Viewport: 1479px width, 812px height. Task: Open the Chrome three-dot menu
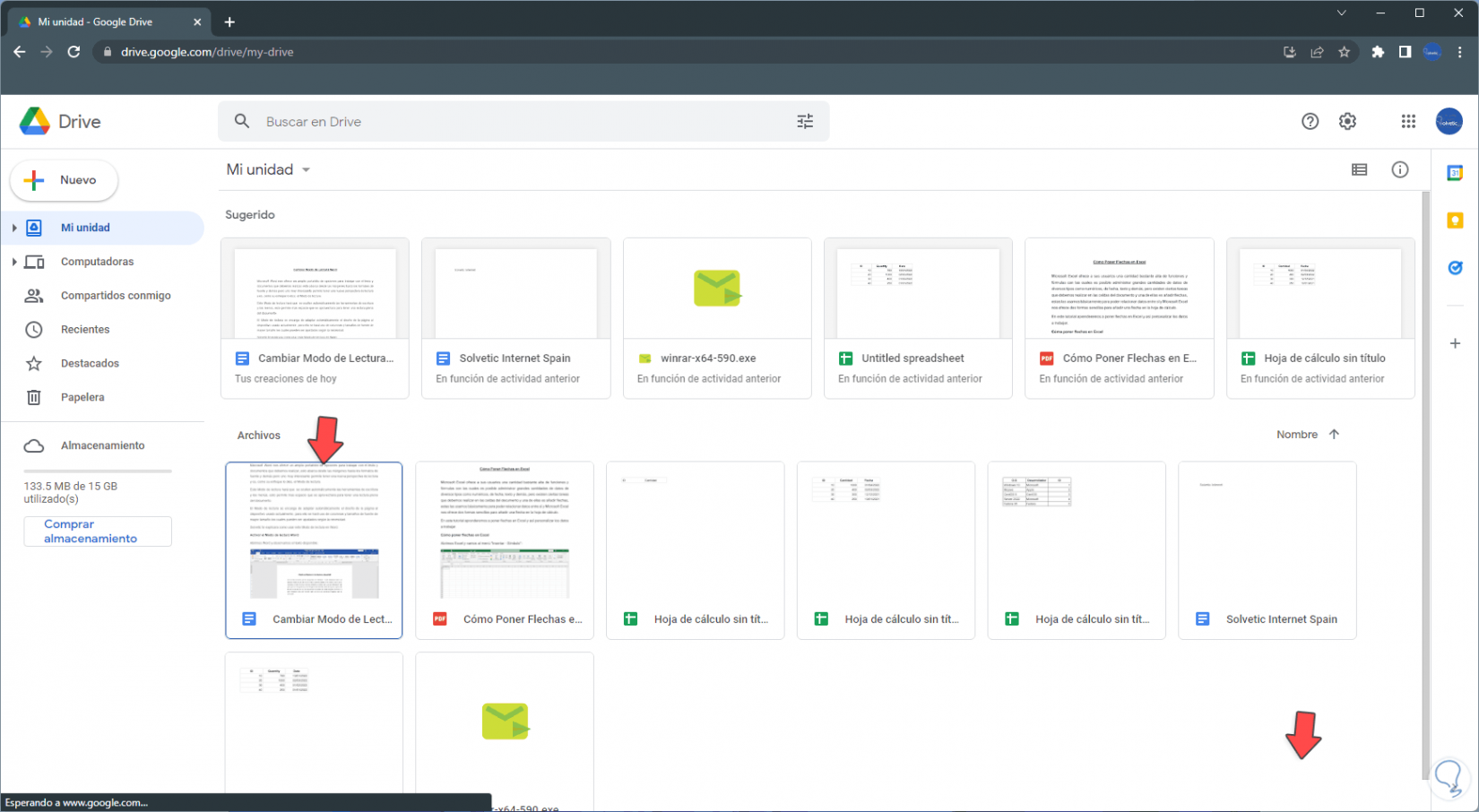[x=1459, y=52]
